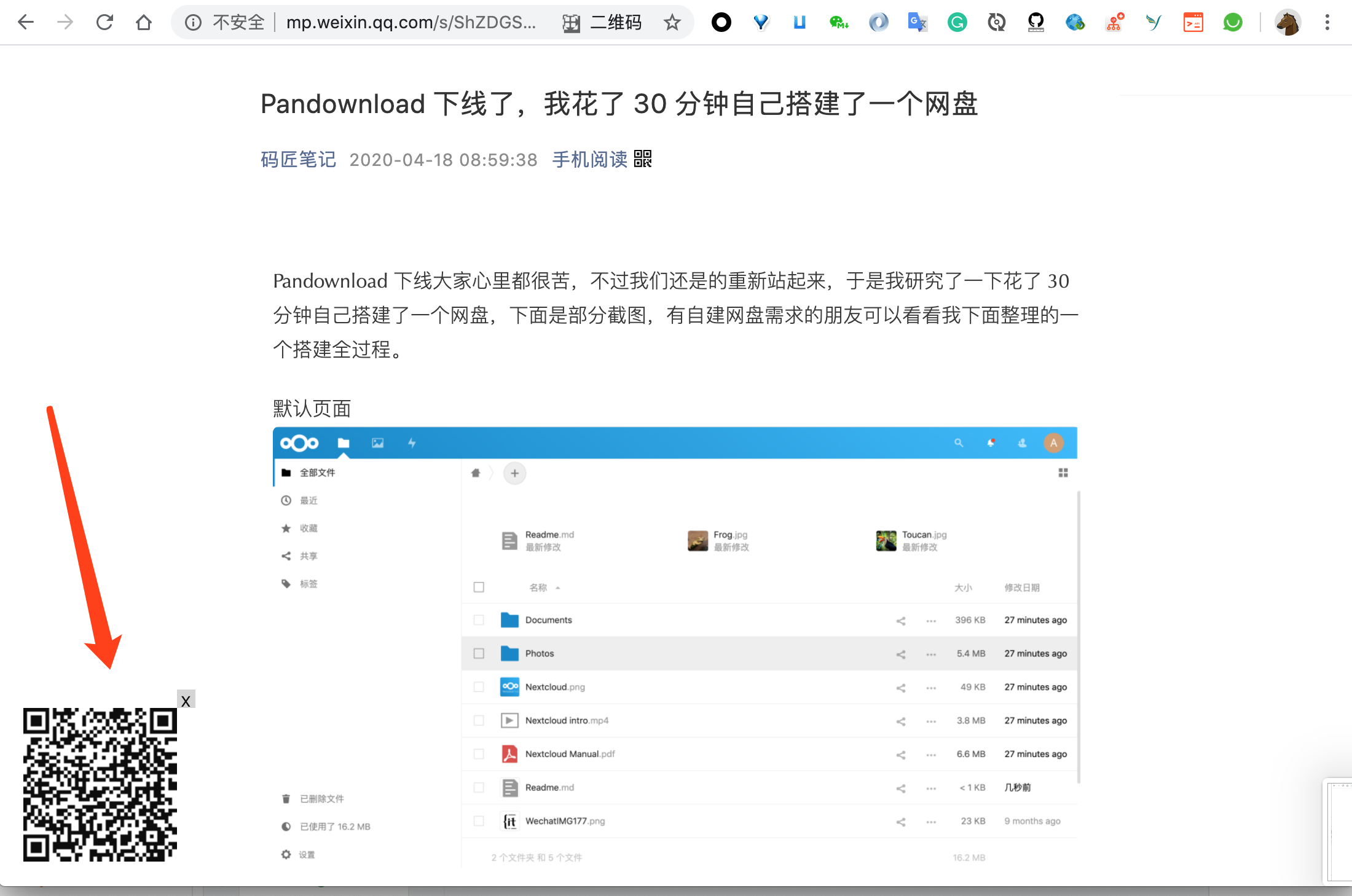The width and height of the screenshot is (1352, 896).
Task: Open more options for Documents folder
Action: point(931,621)
